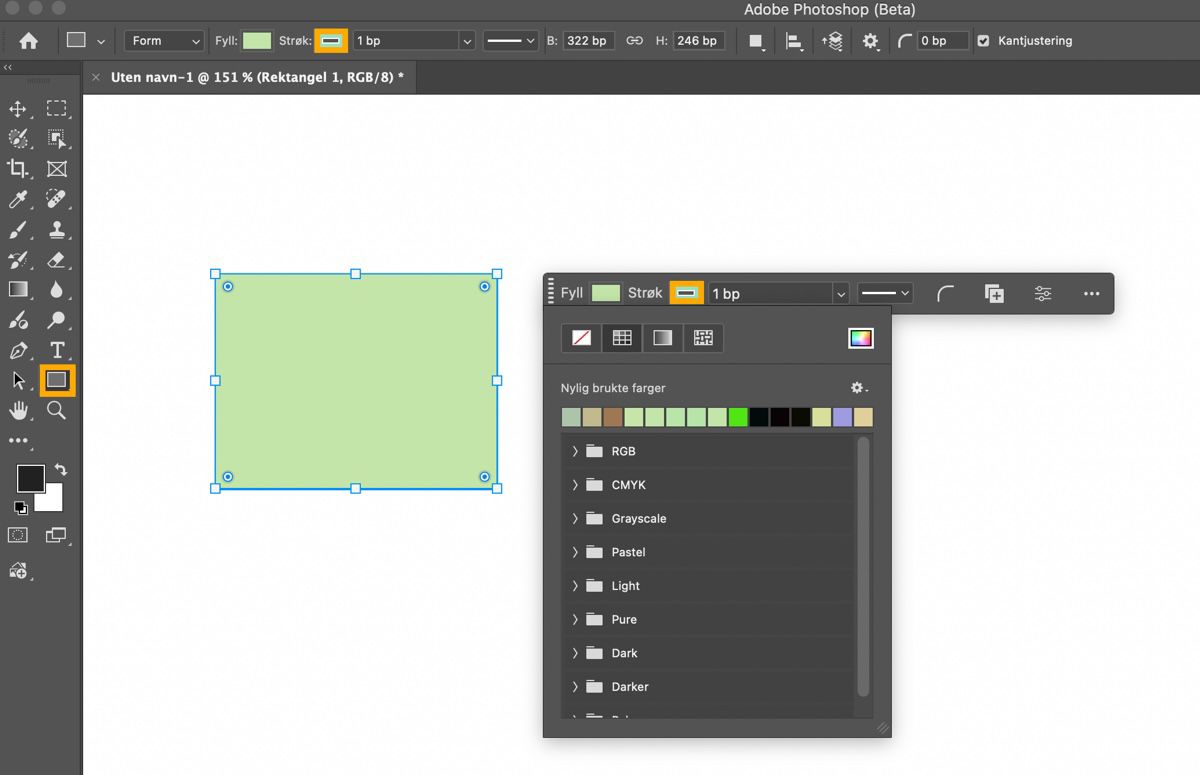Disable the Kantjustering checkbox
Viewport: 1200px width, 775px height.
(983, 41)
